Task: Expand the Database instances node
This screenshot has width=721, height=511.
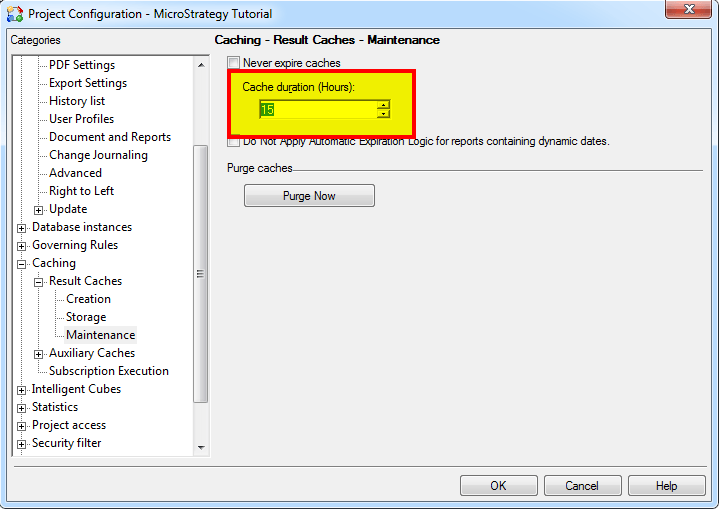Action: (x=22, y=228)
